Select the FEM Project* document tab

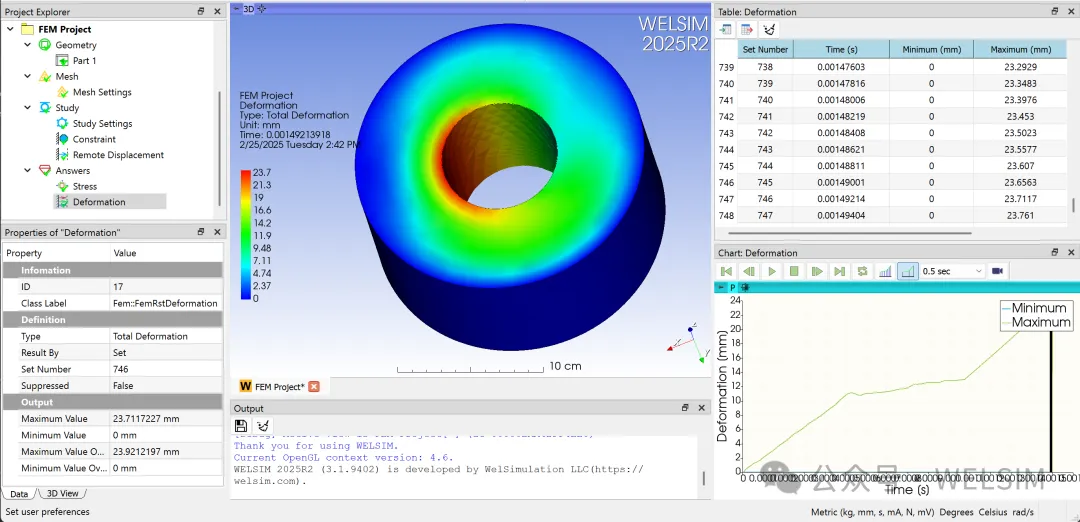tap(280, 387)
